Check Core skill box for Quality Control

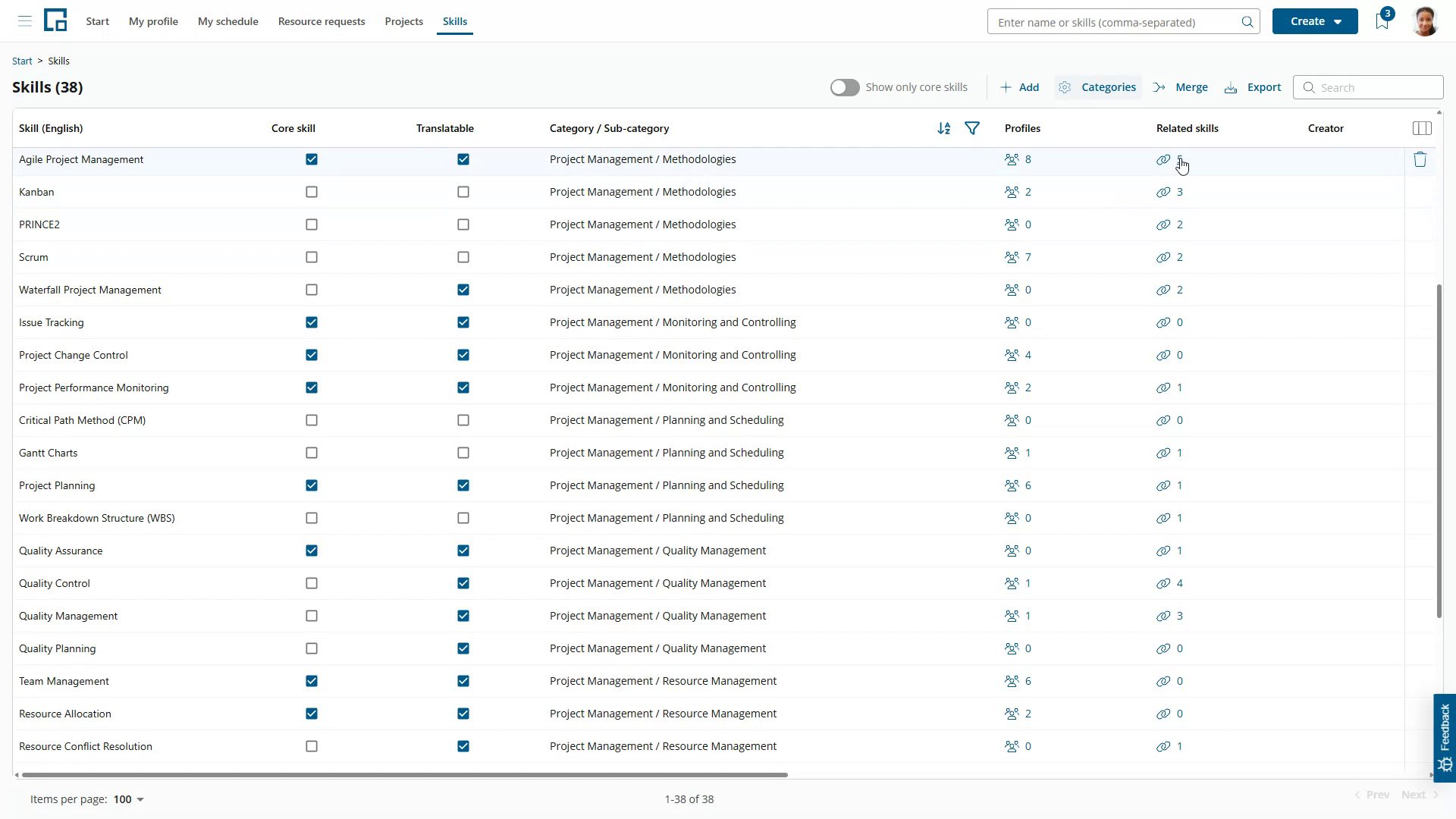pyautogui.click(x=312, y=583)
